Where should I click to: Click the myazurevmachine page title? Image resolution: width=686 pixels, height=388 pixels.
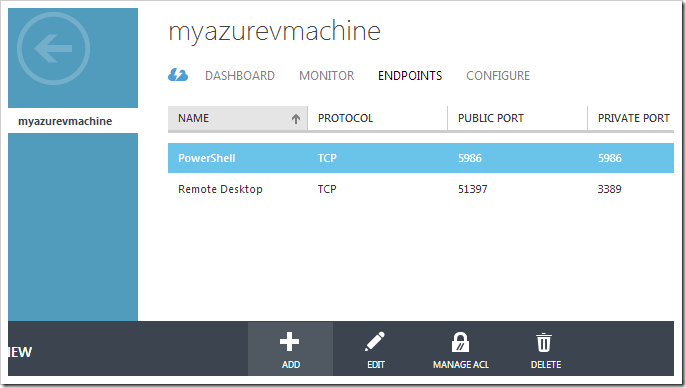275,31
